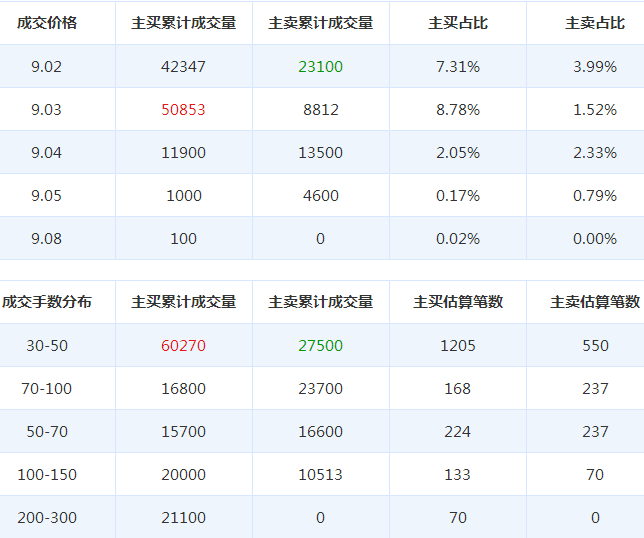Click the 主卖估算笔数 column header
Image resolution: width=644 pixels, height=538 pixels.
click(595, 302)
